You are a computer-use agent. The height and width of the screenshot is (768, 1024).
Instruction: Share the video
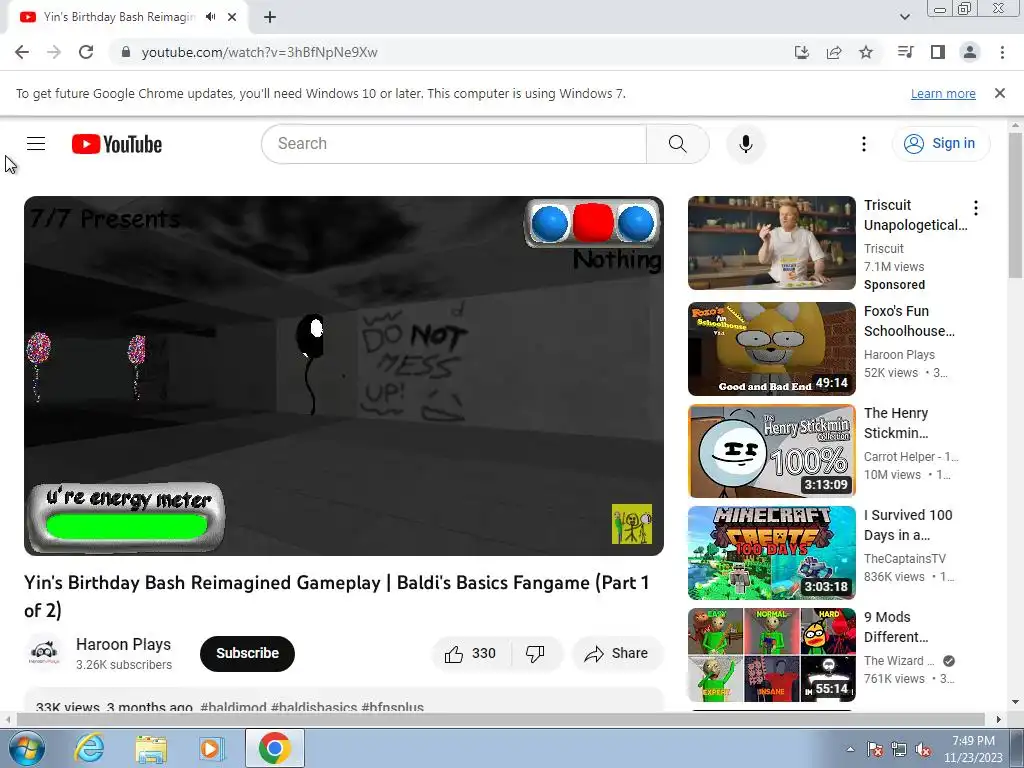tap(617, 653)
